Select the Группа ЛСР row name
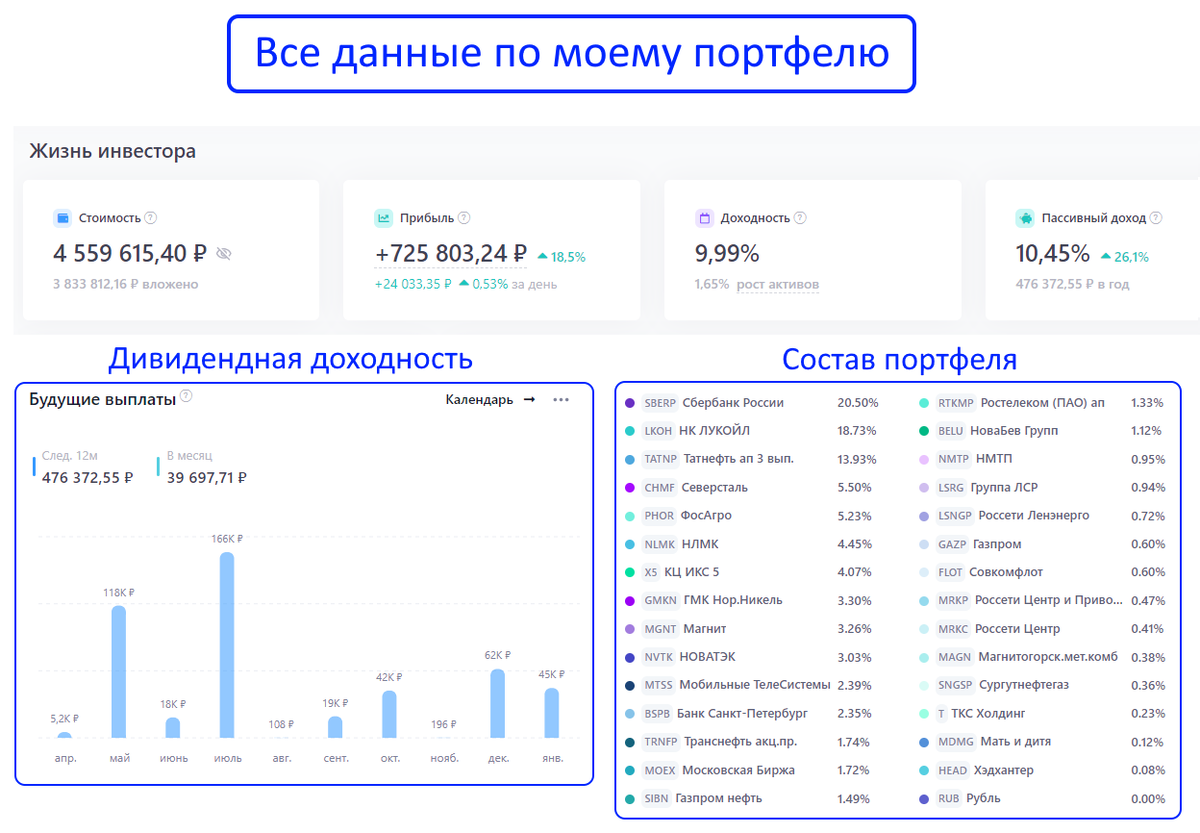Viewport: 1200px width, 833px height. pos(1004,488)
